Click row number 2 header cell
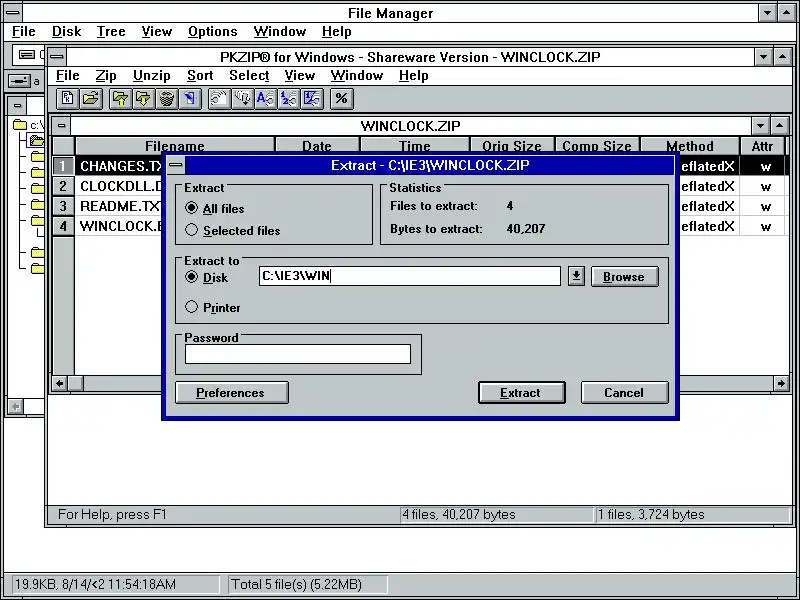This screenshot has width=800, height=600. 63,186
